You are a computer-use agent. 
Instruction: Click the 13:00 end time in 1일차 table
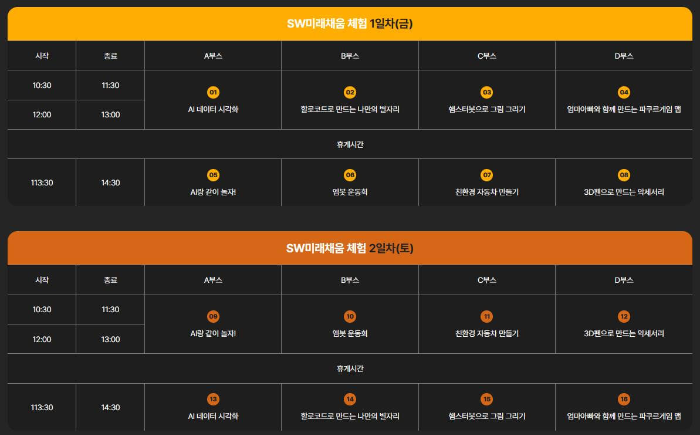tap(110, 115)
